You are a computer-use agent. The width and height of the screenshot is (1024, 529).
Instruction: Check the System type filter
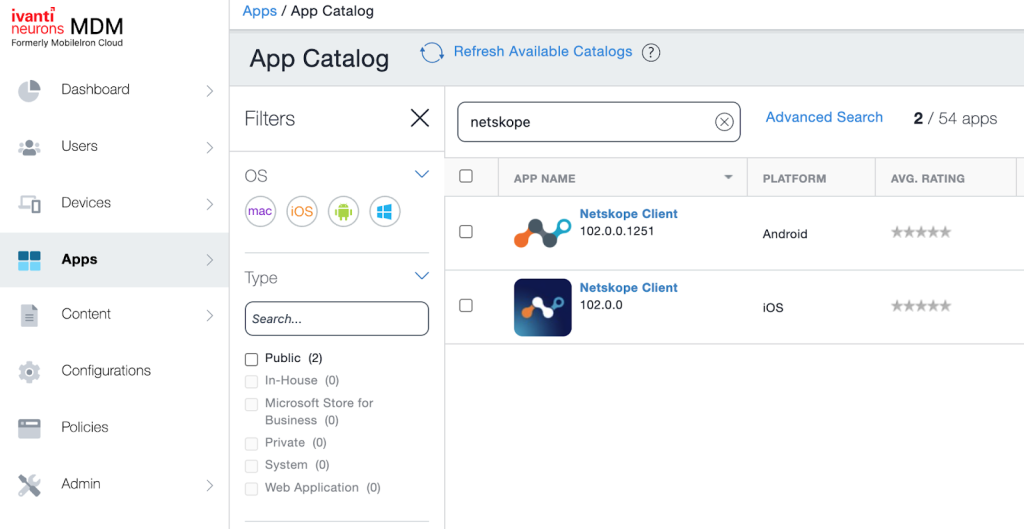(251, 466)
